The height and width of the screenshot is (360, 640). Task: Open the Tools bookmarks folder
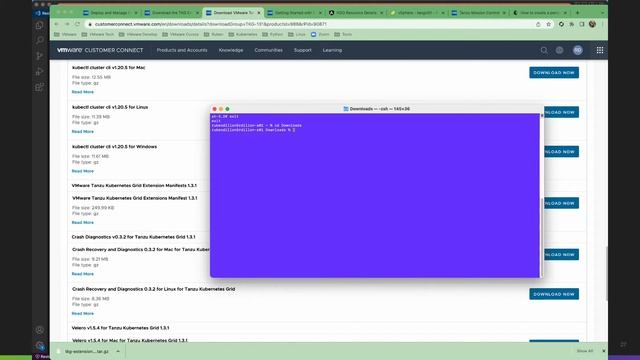tap(343, 34)
